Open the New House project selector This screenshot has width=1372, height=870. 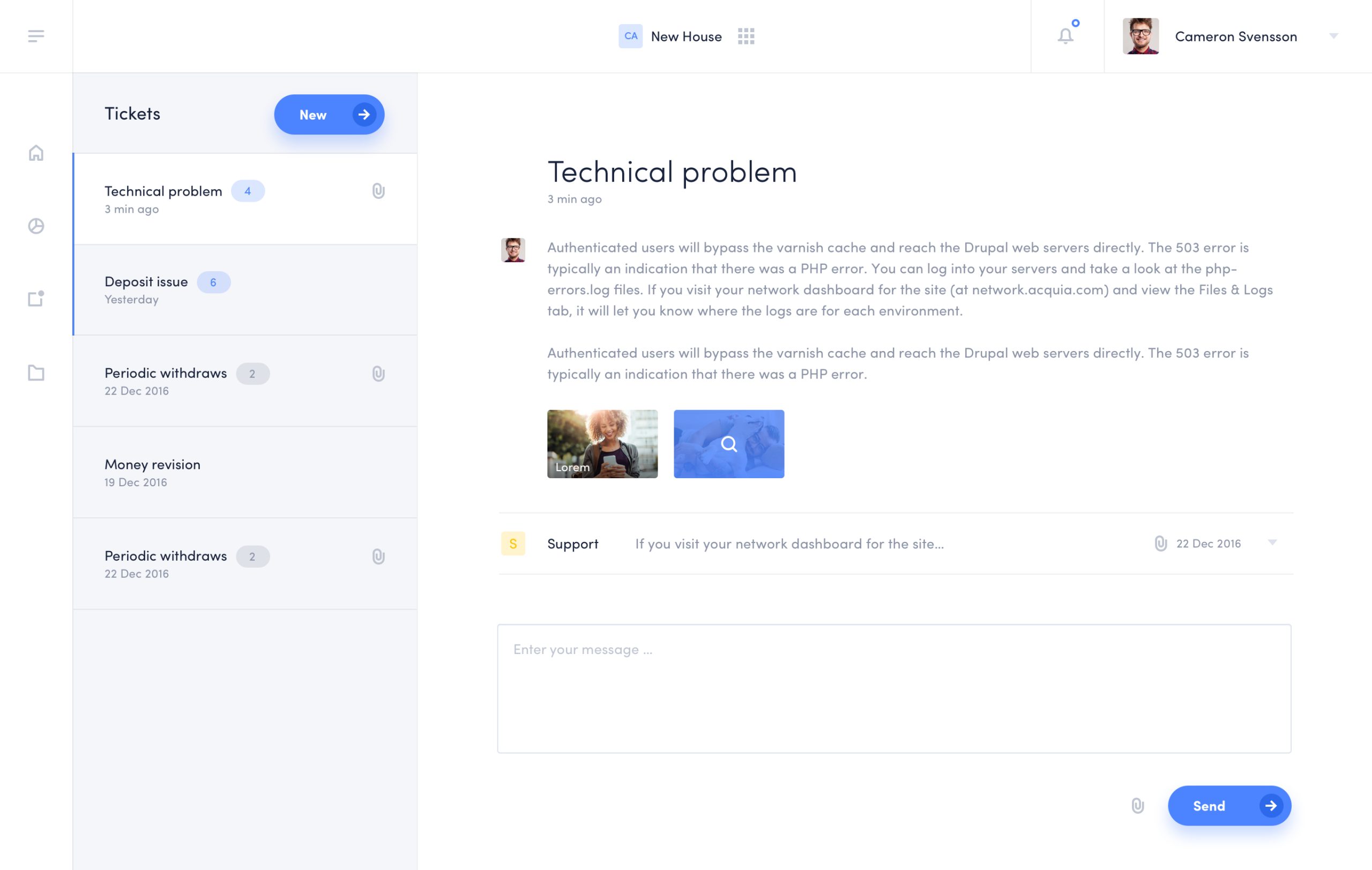[x=670, y=36]
